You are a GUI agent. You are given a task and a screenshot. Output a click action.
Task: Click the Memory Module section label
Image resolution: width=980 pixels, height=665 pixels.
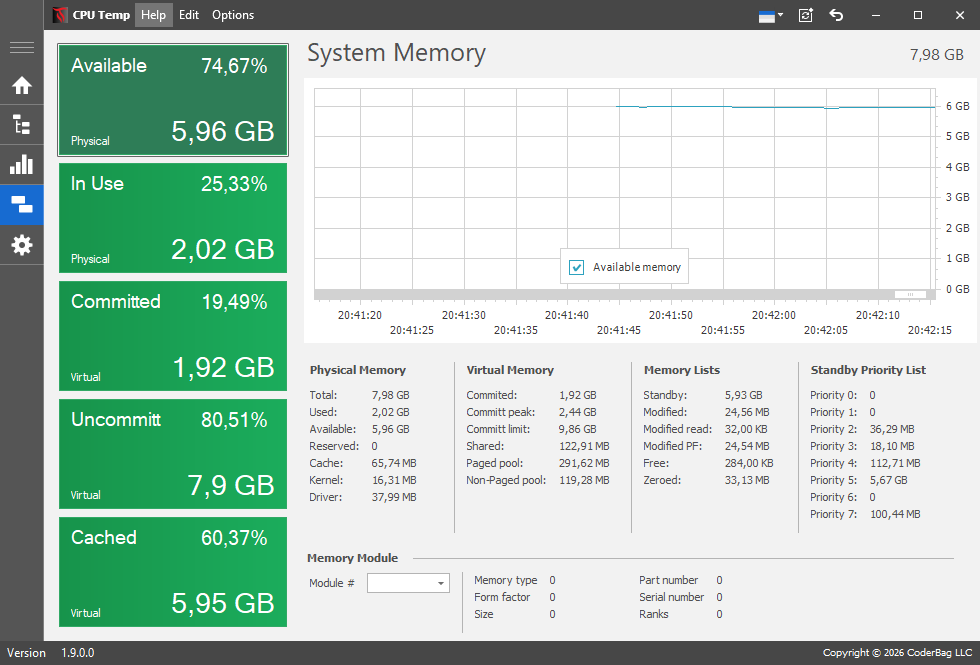pyautogui.click(x=352, y=558)
